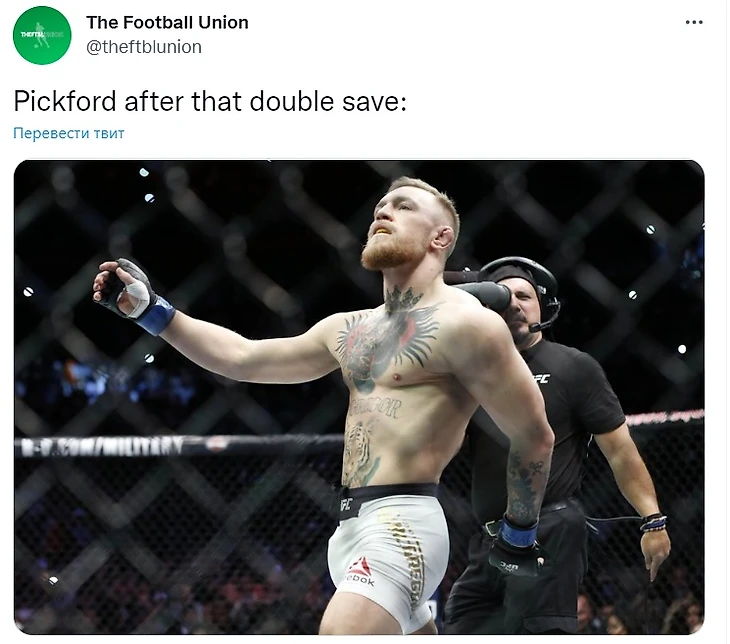Click the UFC logo on the cameraman's shirt
Screen dimensions: 730x644
(x=541, y=379)
